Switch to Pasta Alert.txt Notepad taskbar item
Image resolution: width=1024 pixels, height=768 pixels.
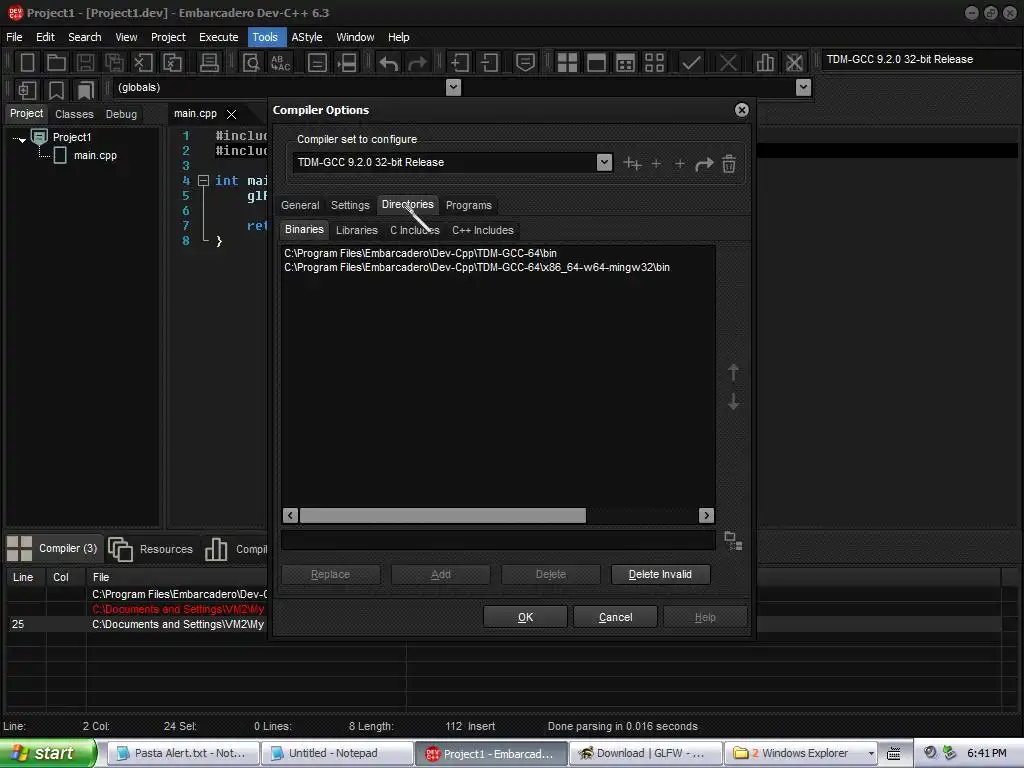183,753
